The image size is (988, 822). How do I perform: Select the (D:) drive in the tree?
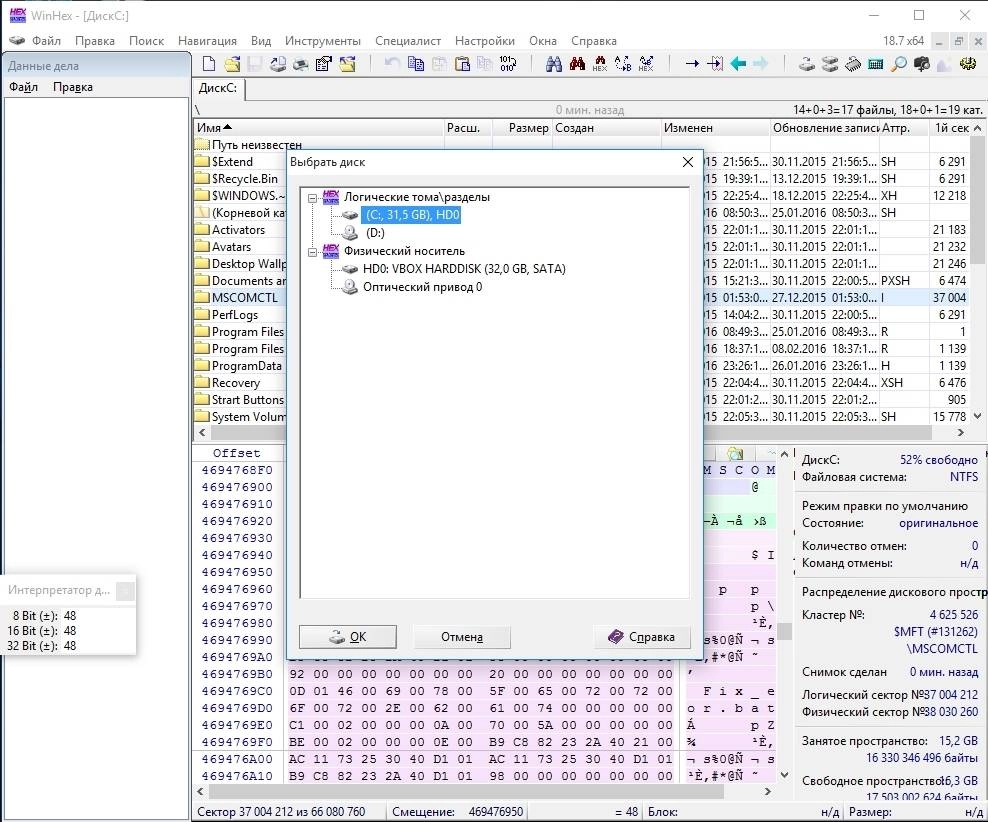click(x=375, y=233)
